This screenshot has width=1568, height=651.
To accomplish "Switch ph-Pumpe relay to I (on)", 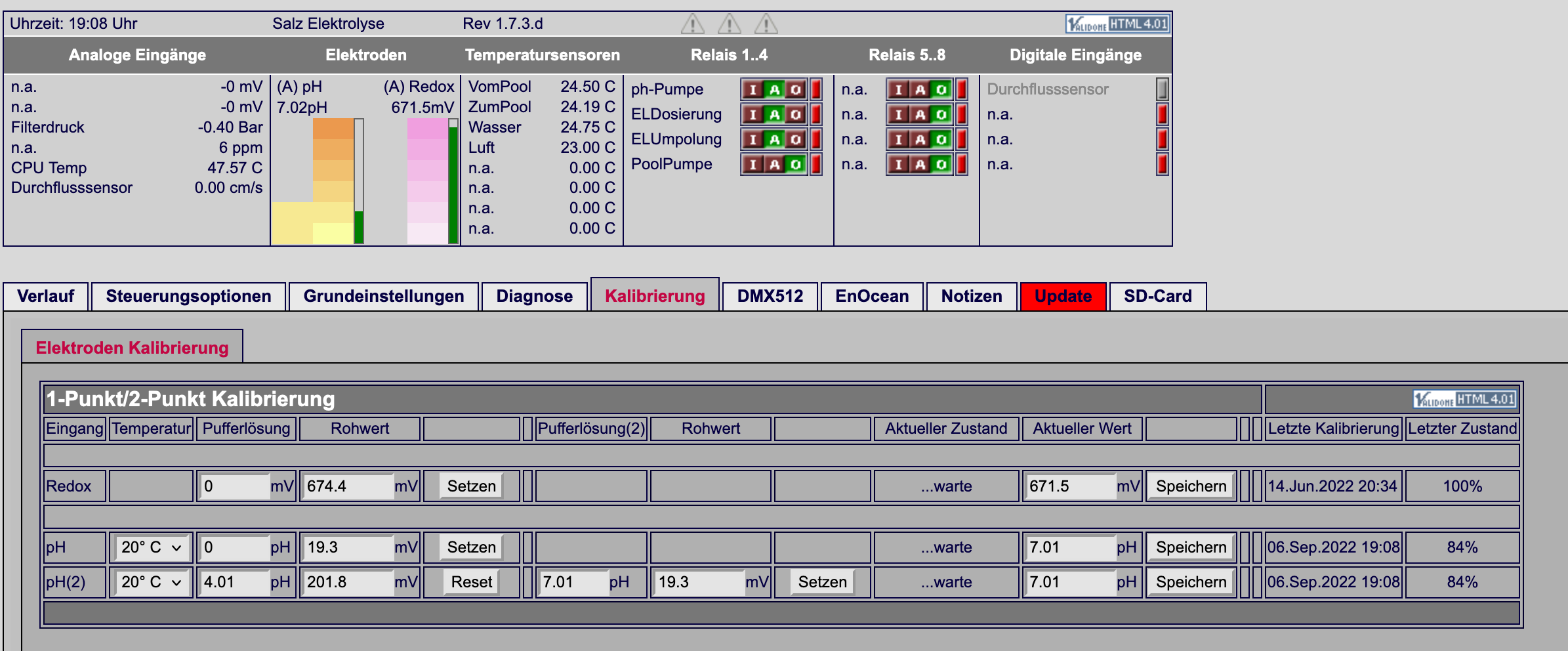I will pos(753,89).
